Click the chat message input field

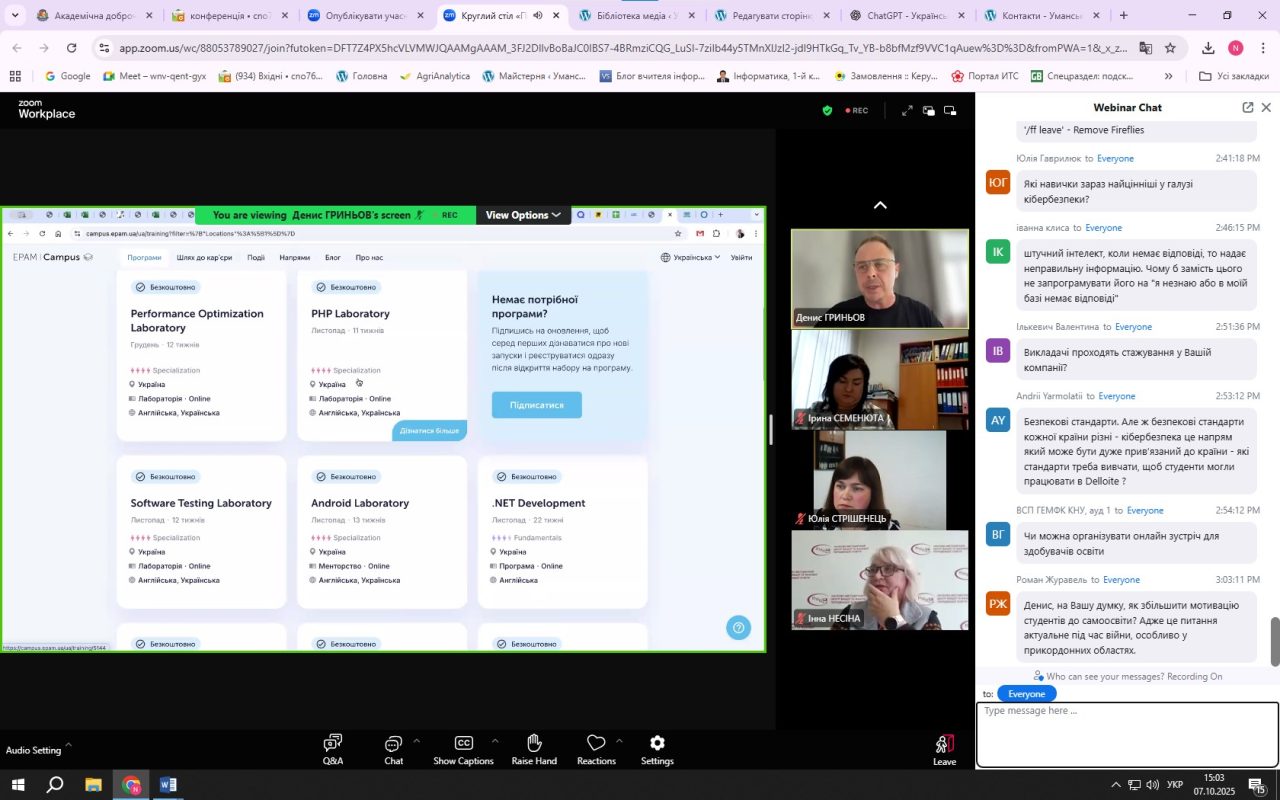(x=1127, y=734)
